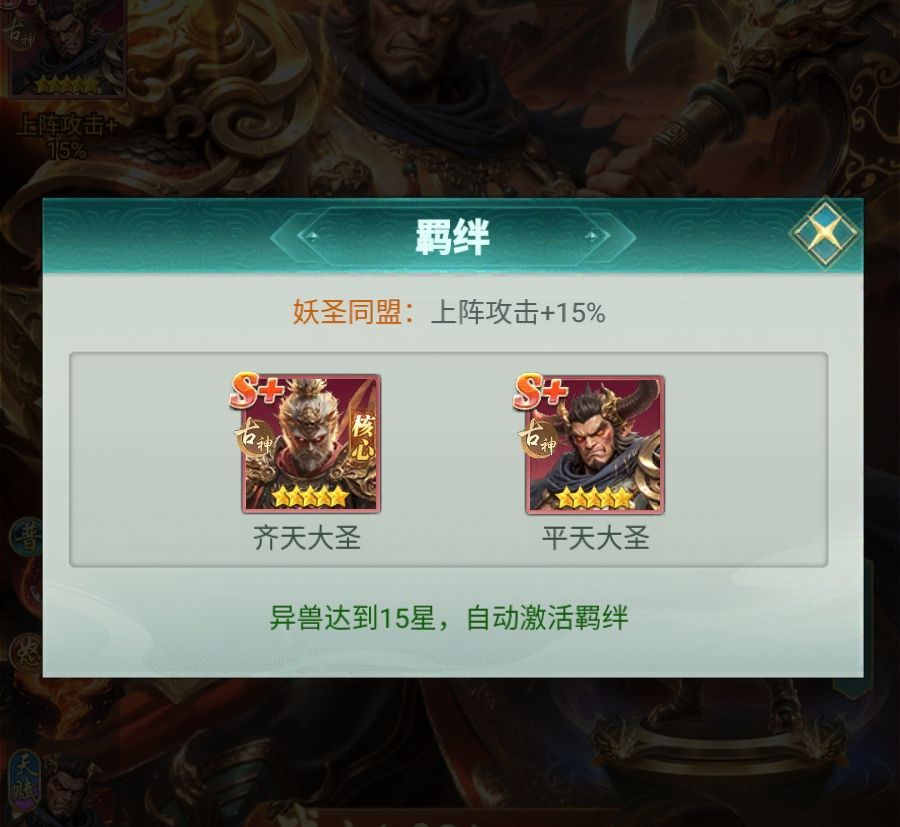Tap the dimmed 上阵攻击+15% label under card
900x827 pixels.
(x=67, y=138)
